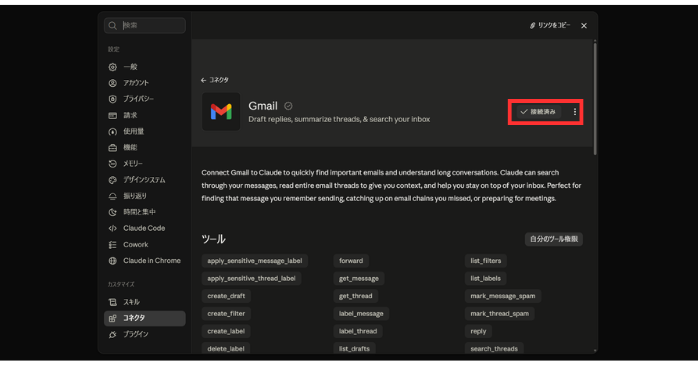
Task: Click the code brackets icon beside Claude Code
Action: (113, 228)
